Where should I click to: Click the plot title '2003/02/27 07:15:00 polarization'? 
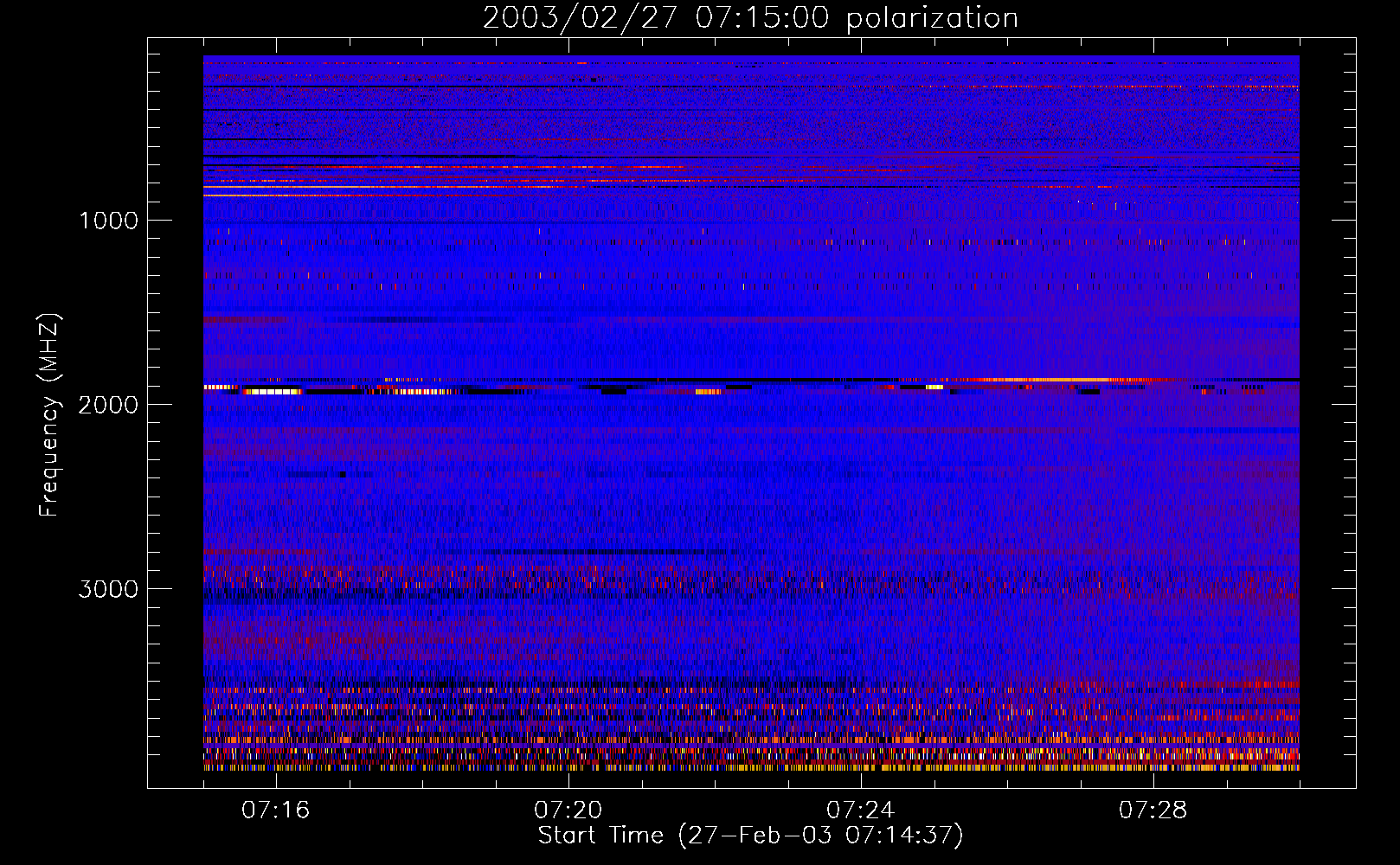coord(750,18)
